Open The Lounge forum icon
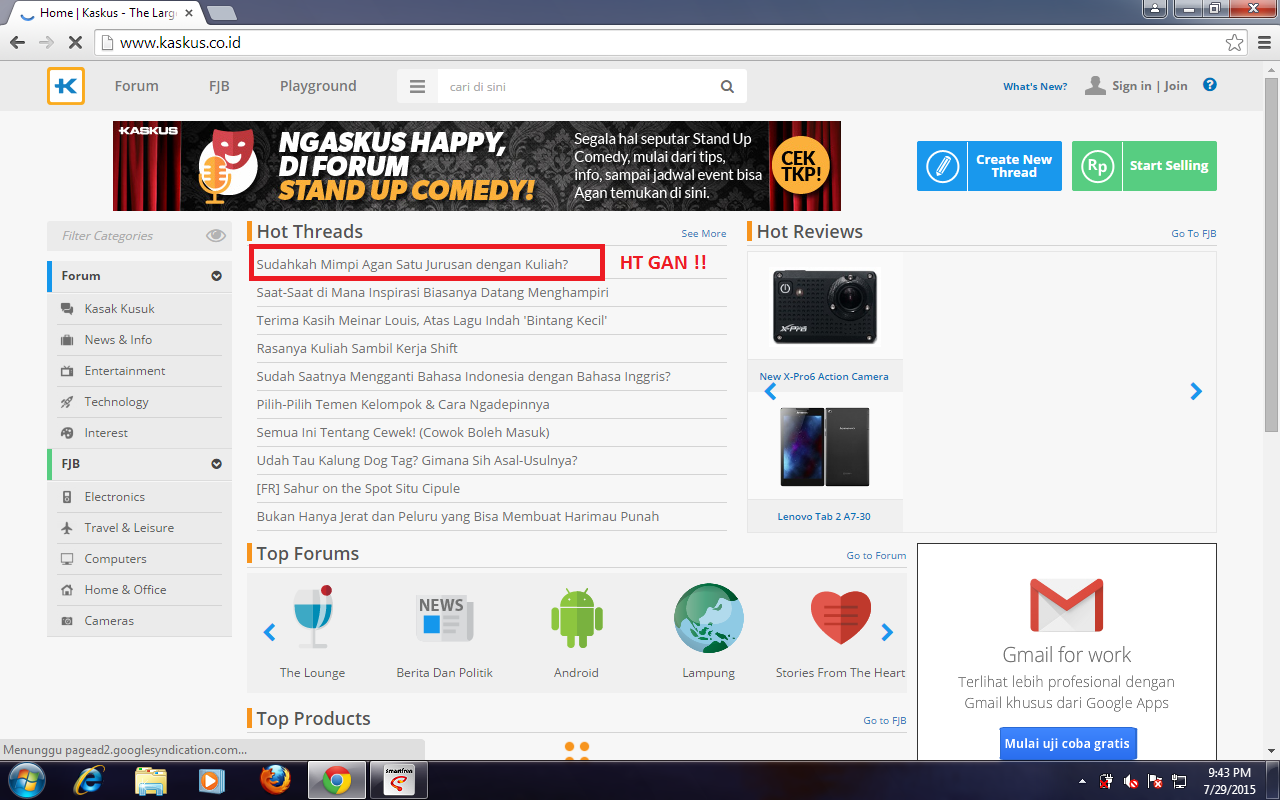1280x800 pixels. pos(312,618)
